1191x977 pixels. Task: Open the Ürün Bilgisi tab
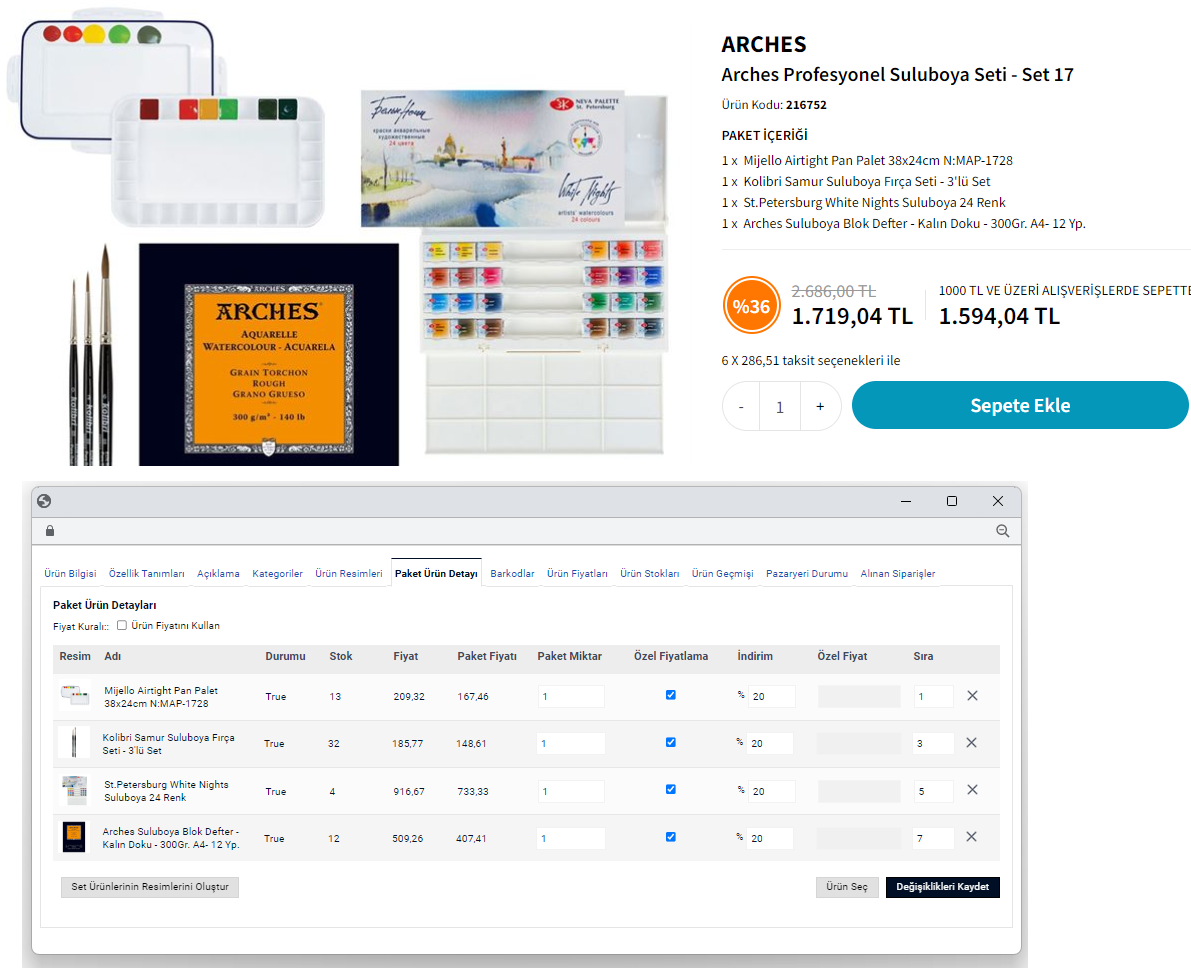(x=70, y=574)
